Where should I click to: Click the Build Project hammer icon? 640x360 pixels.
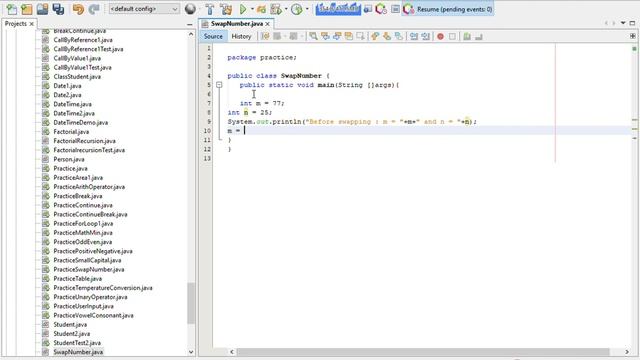(210, 9)
